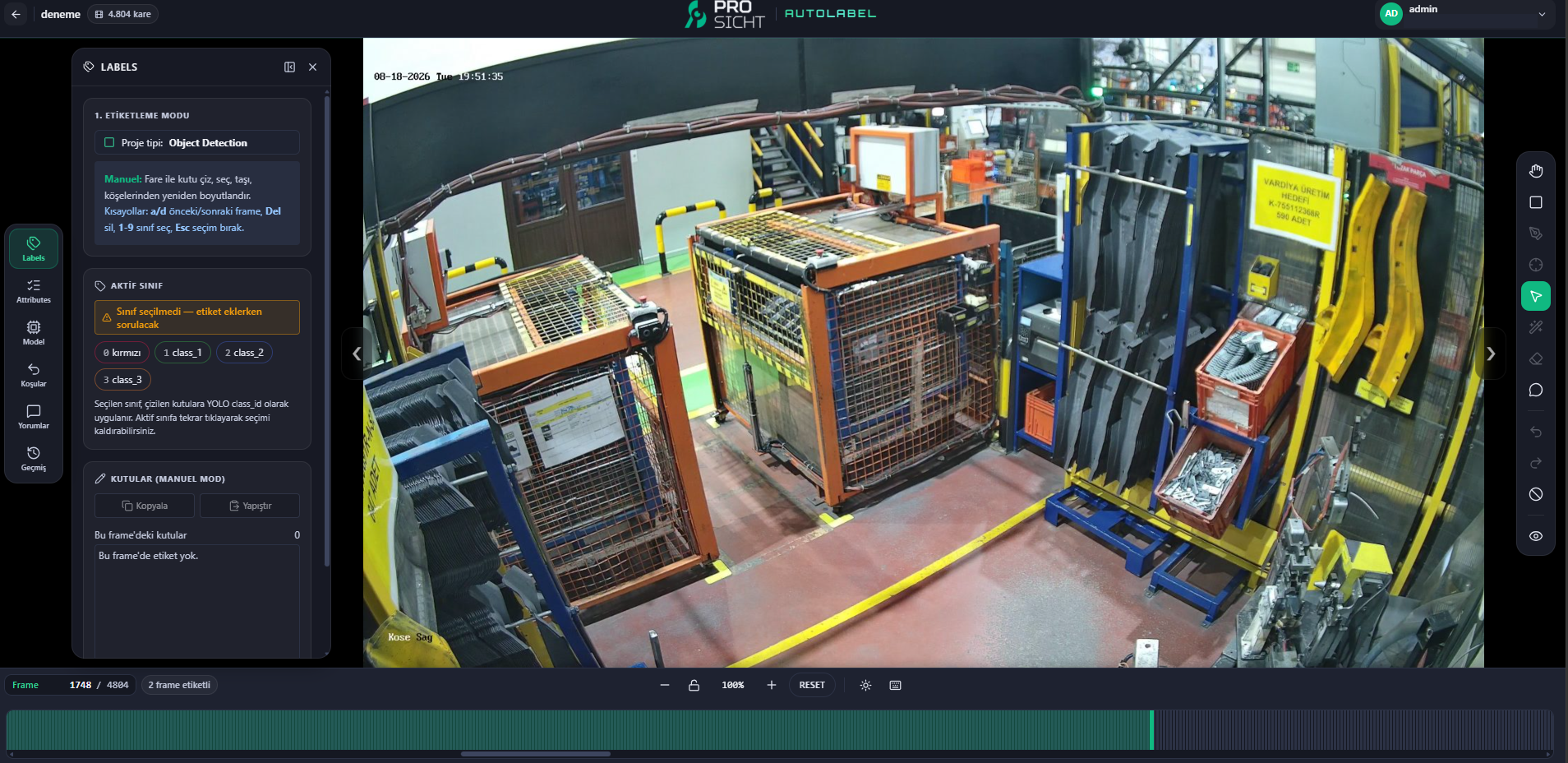The height and width of the screenshot is (763, 1568).
Task: Select the pen polygon tool
Action: (x=1535, y=234)
